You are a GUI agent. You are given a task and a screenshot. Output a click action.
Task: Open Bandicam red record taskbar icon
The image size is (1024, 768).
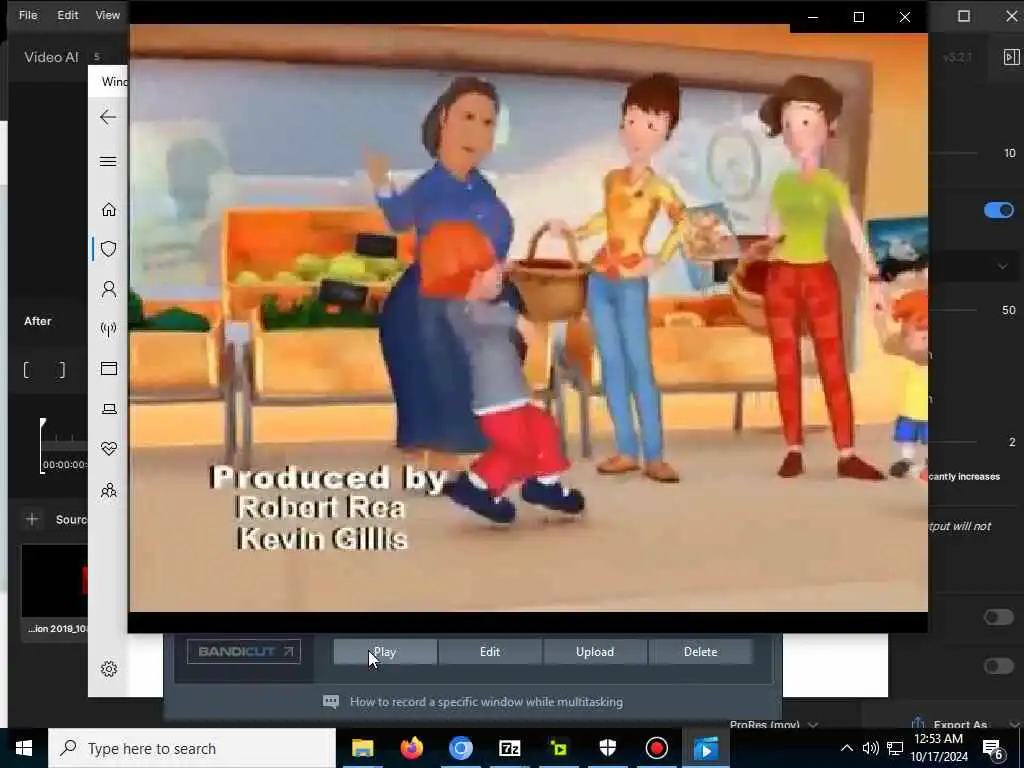656,748
